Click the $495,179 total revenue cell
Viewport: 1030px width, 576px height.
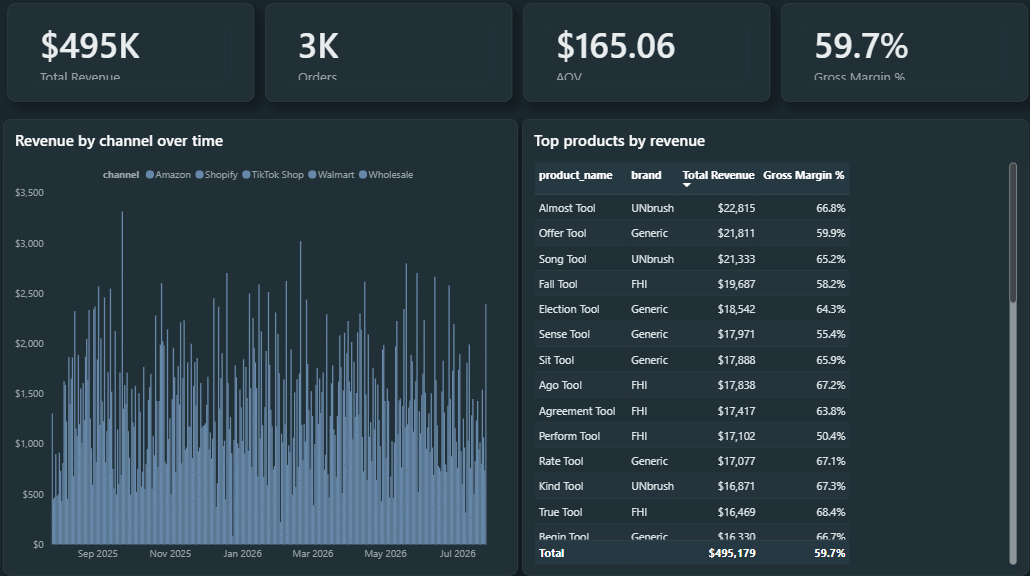click(x=732, y=553)
